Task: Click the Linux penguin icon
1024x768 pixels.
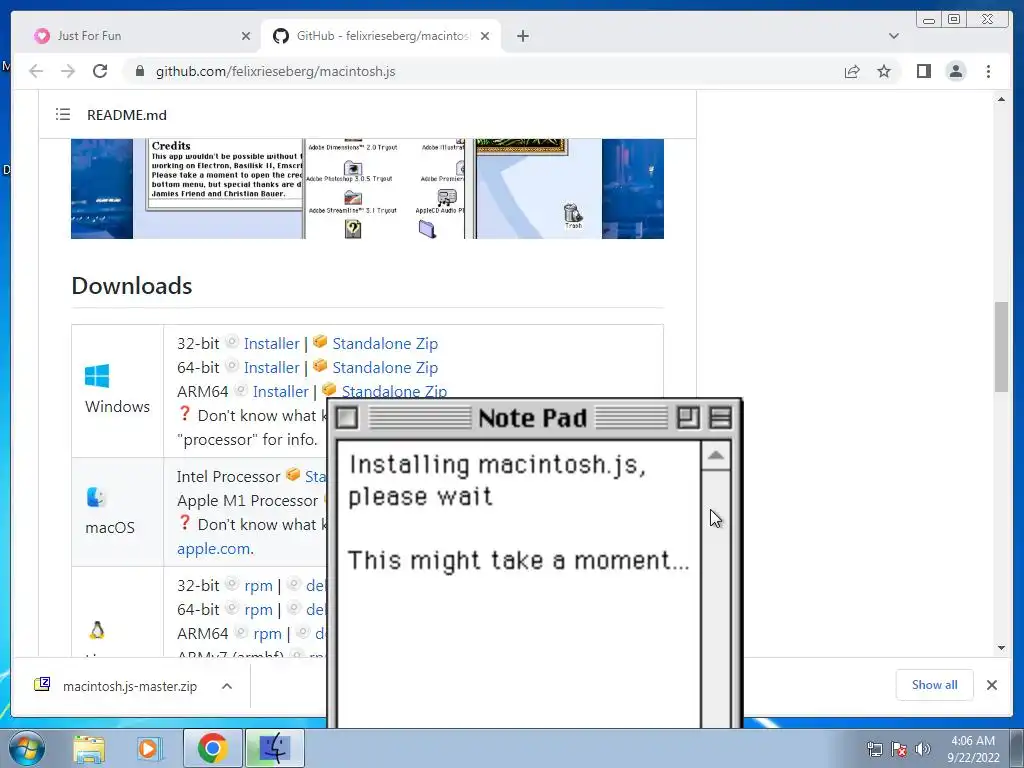Action: pos(97,630)
